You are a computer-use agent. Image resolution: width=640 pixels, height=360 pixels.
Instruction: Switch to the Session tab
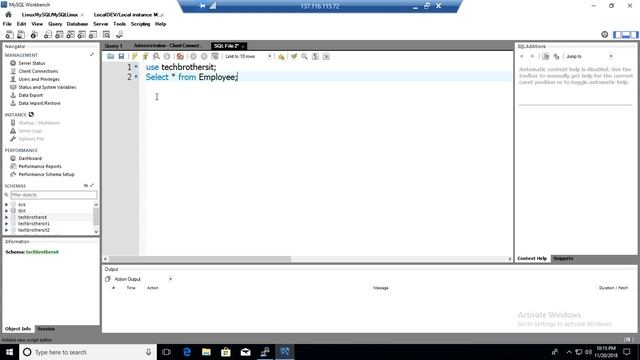pyautogui.click(x=46, y=329)
